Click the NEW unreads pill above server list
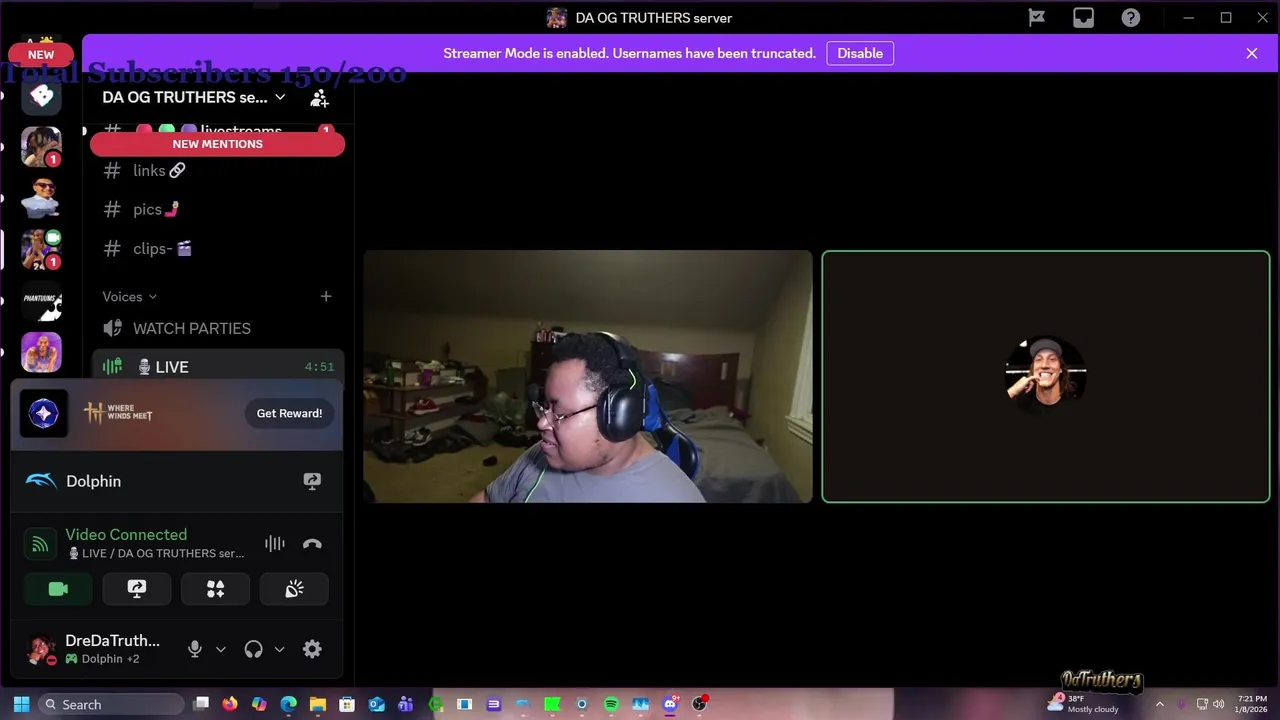This screenshot has width=1280, height=720. [x=41, y=55]
